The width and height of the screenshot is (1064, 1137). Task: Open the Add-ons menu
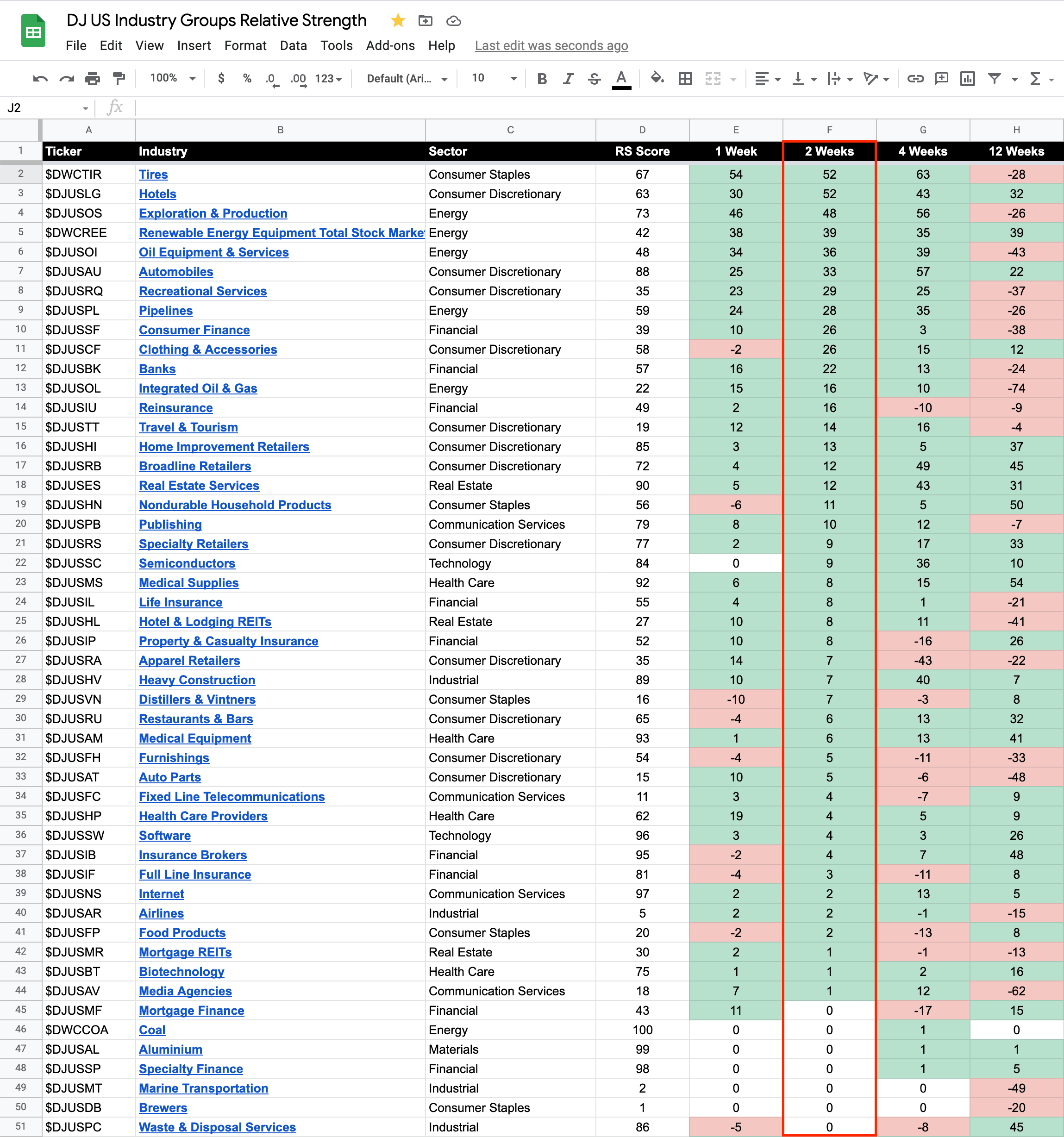click(x=390, y=46)
